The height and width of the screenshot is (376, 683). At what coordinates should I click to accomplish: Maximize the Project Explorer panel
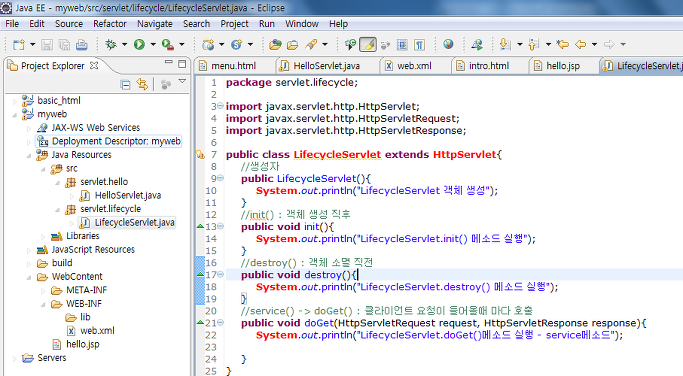[x=182, y=64]
